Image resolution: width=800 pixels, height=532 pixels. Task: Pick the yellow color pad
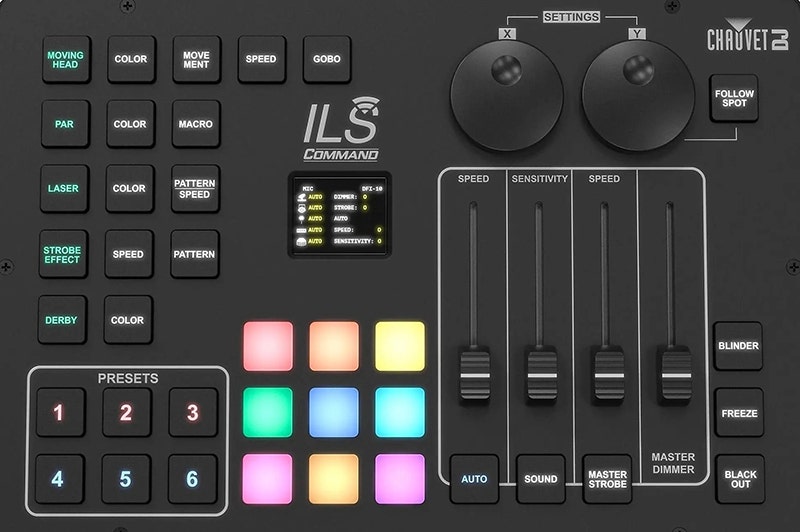pyautogui.click(x=400, y=346)
